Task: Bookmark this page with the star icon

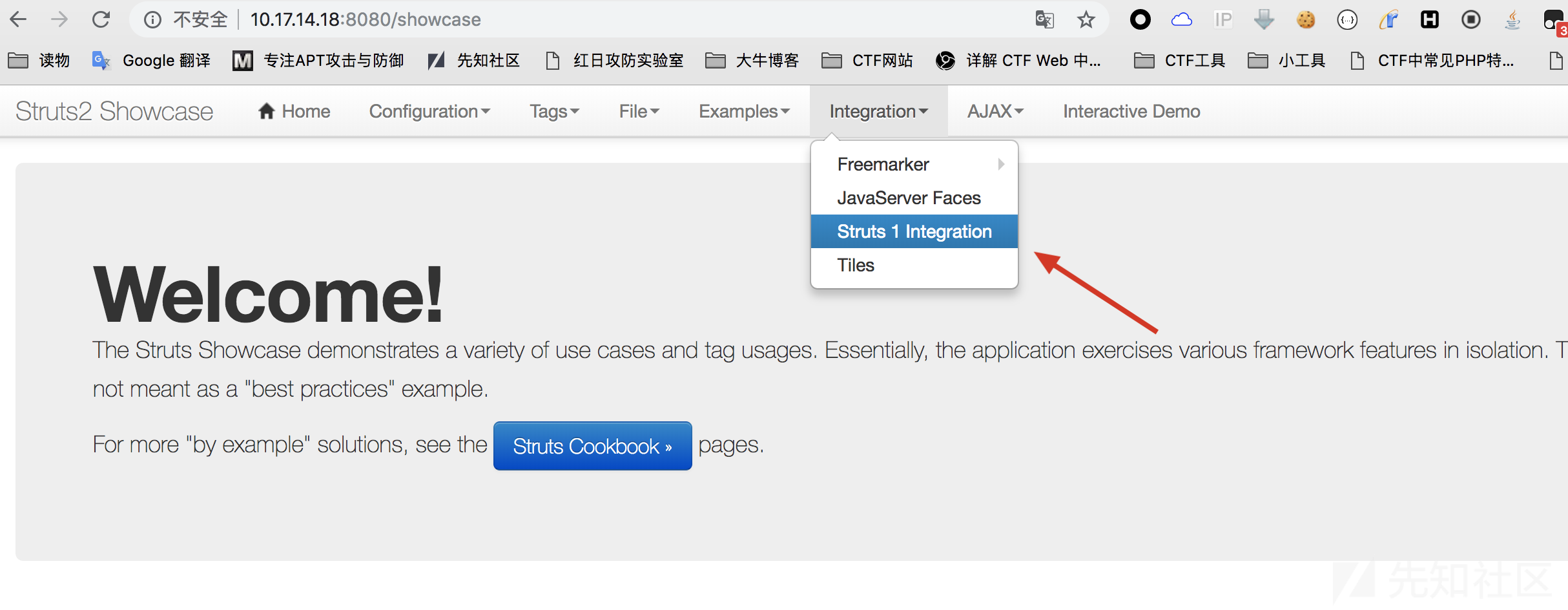Action: [1086, 20]
